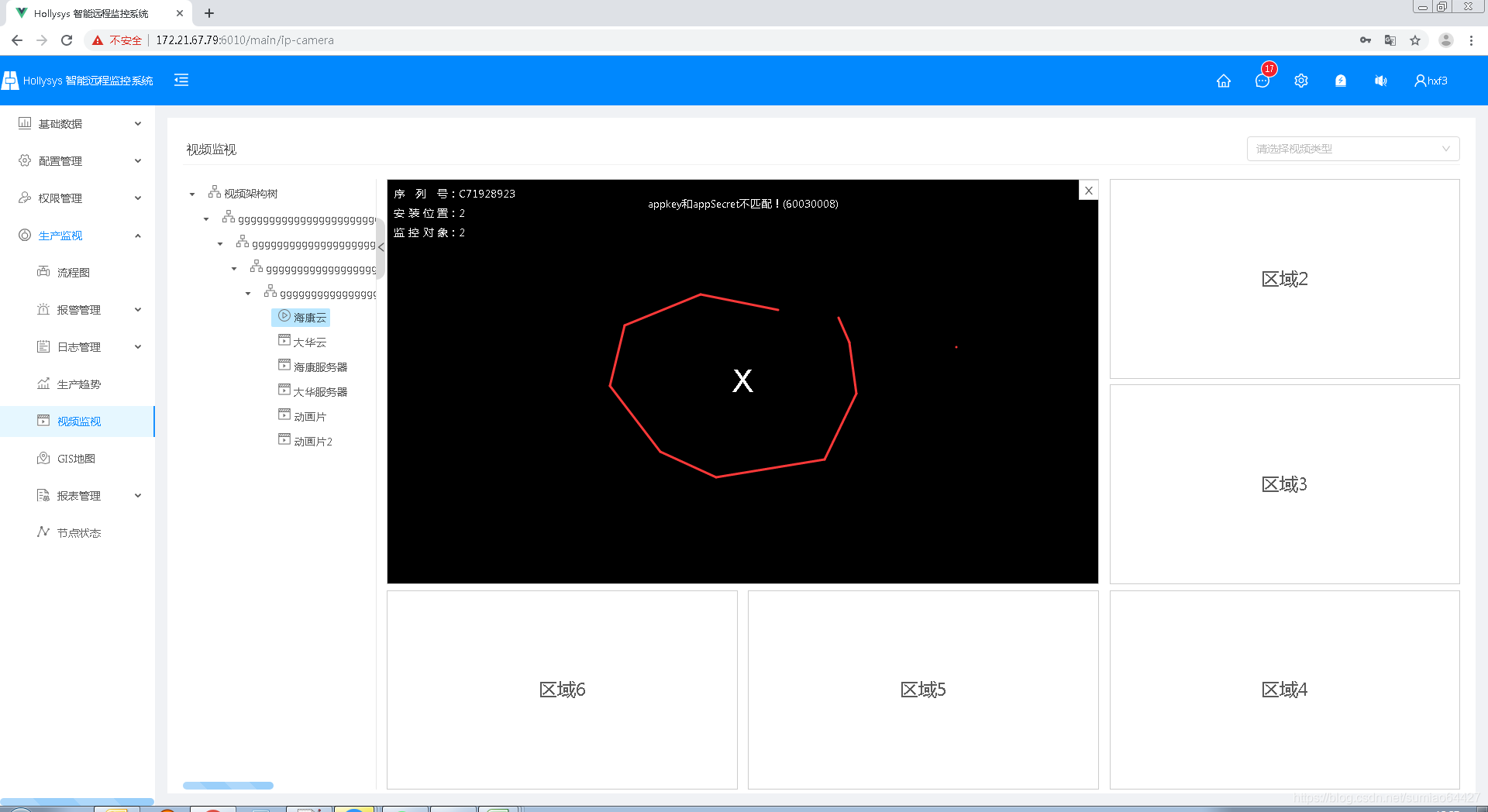Select video area 区域2
The width and height of the screenshot is (1488, 812).
(1285, 279)
